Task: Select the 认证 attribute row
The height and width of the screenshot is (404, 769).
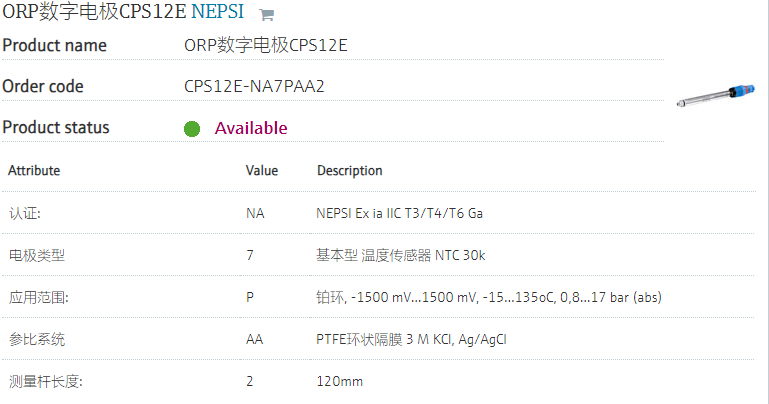Action: [x=379, y=213]
